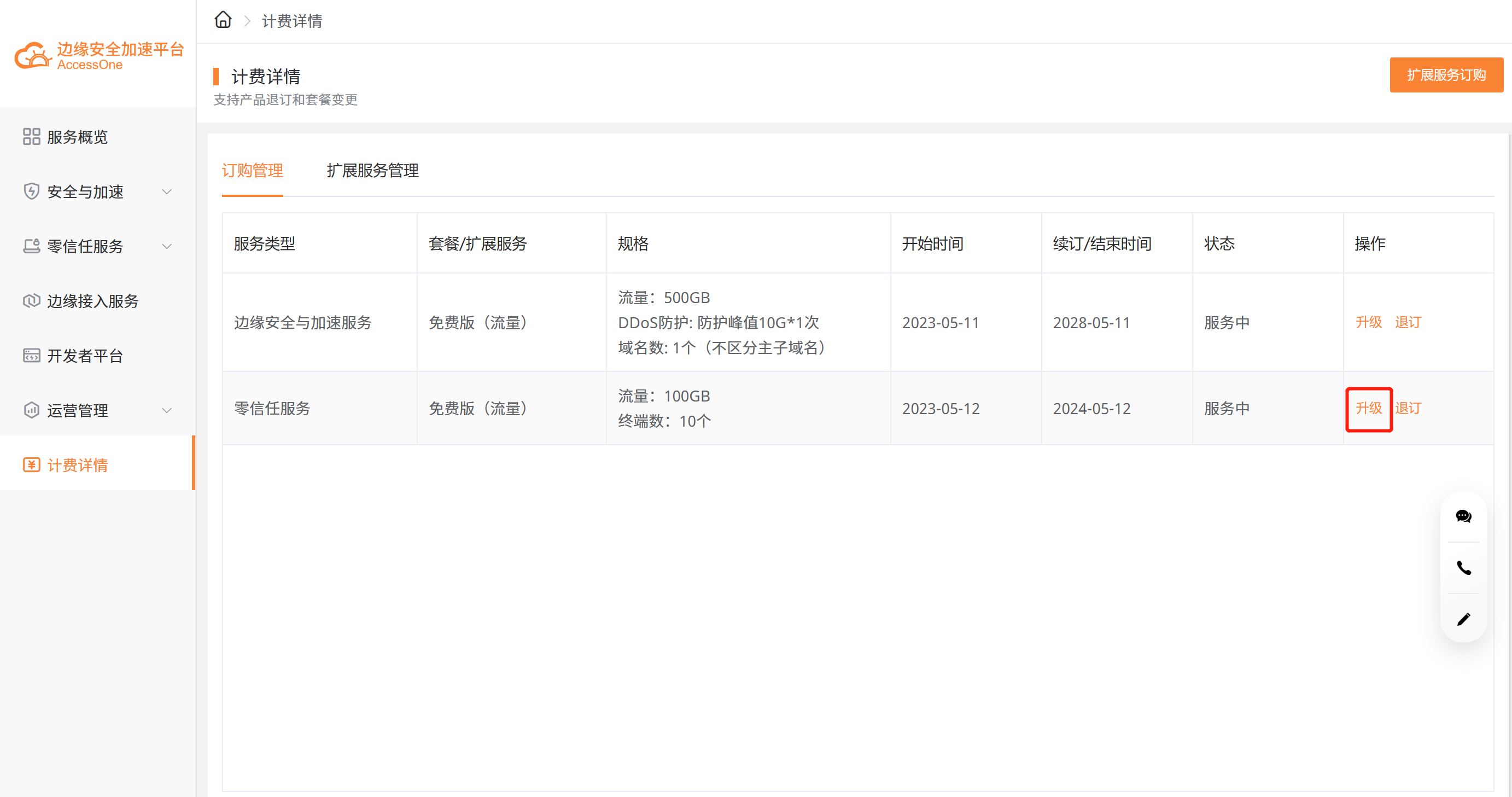Click the home icon in breadcrumb

[x=223, y=20]
